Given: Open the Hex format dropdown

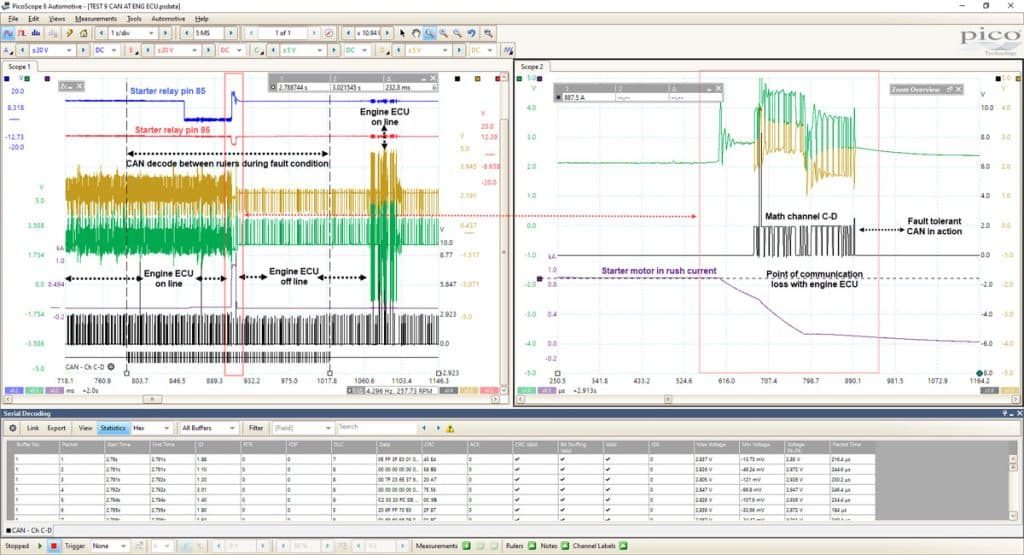Looking at the screenshot, I should tap(151, 428).
